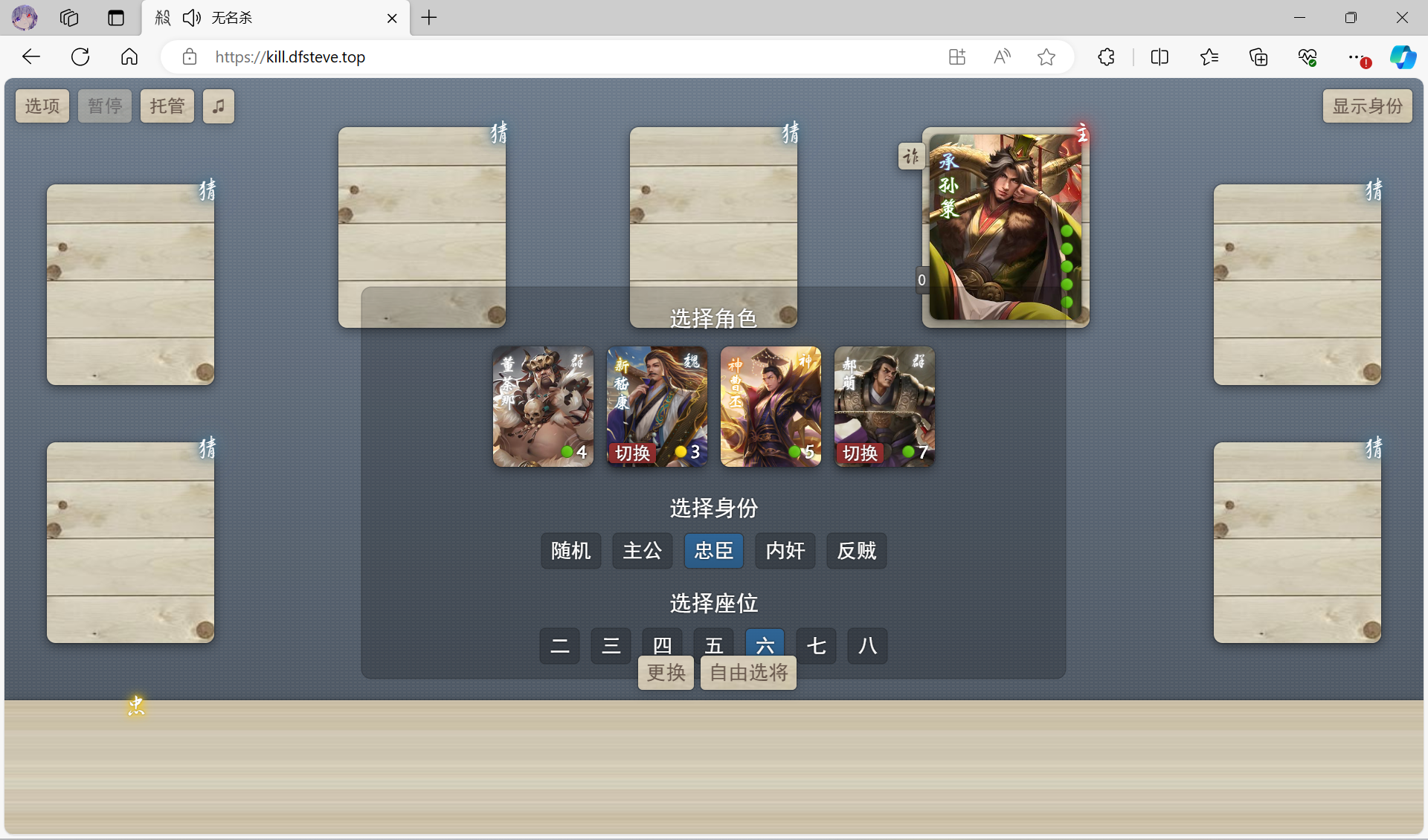1428x840 pixels.
Task: Open Copilot sidebar
Action: pyautogui.click(x=1403, y=57)
